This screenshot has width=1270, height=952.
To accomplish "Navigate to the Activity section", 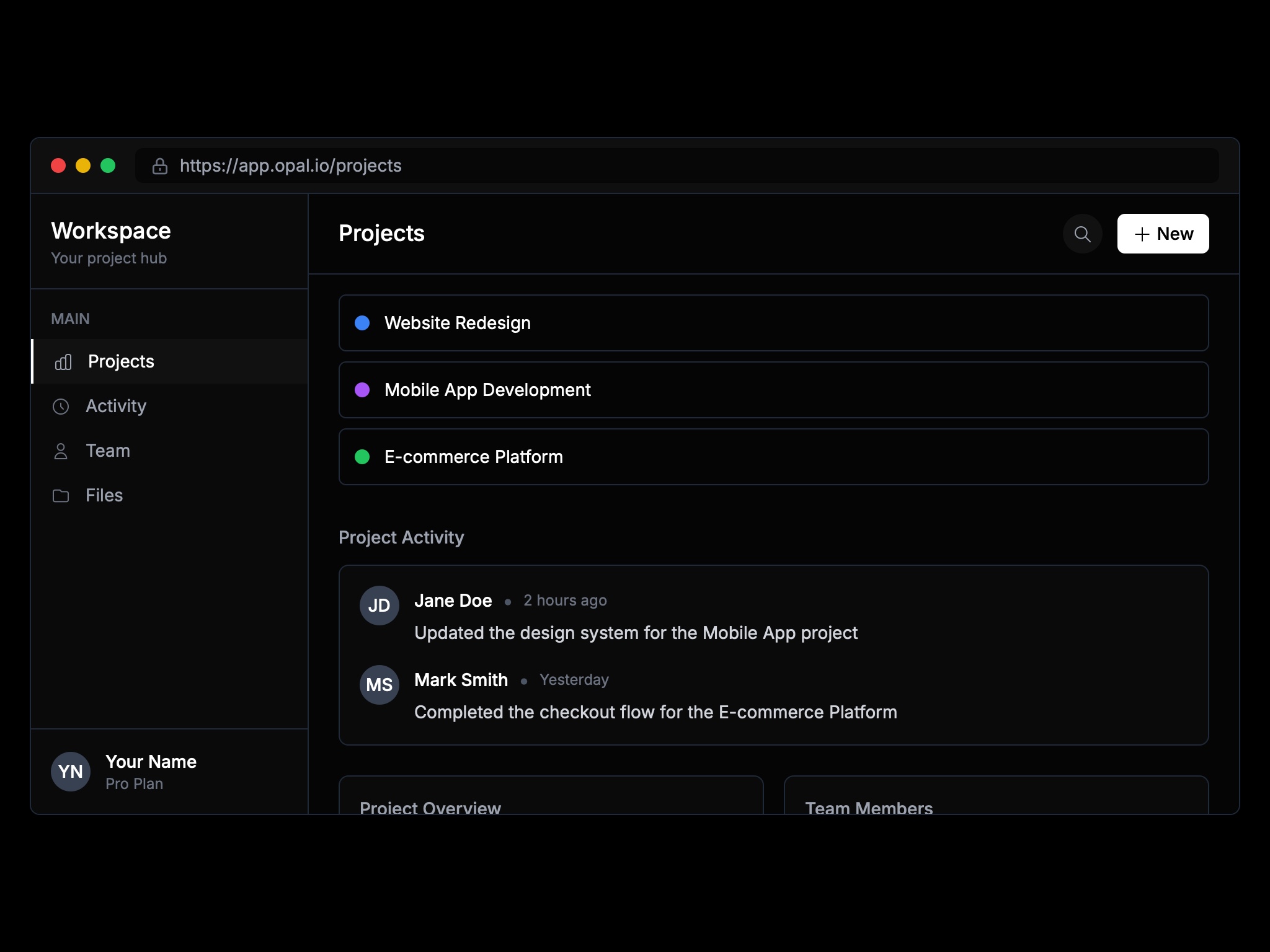I will (x=117, y=407).
